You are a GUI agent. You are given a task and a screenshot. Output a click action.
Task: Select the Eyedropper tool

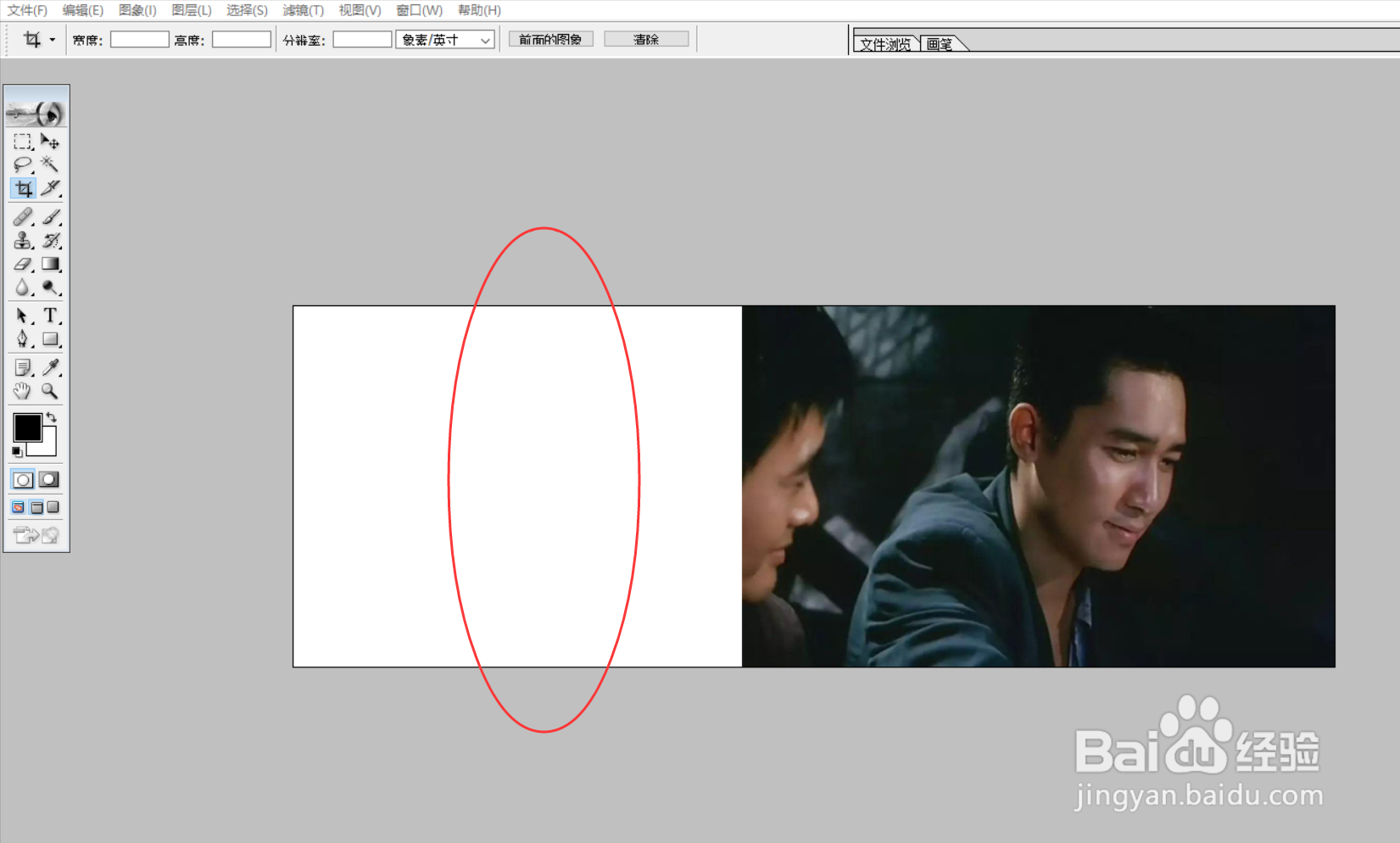50,367
